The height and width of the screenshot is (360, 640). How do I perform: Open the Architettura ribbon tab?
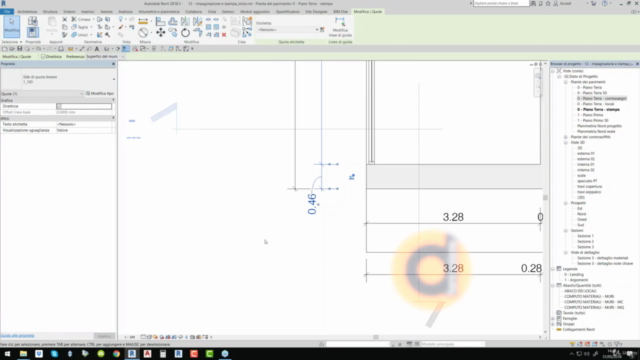pos(27,12)
